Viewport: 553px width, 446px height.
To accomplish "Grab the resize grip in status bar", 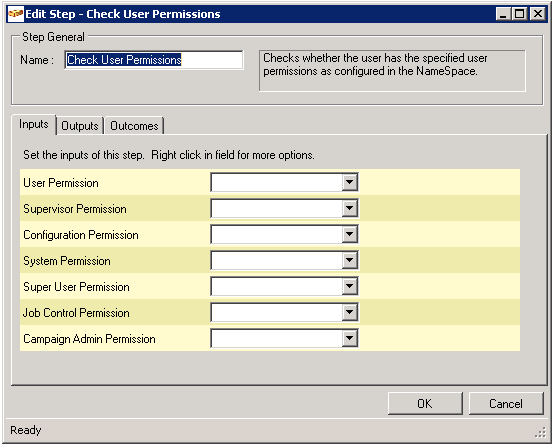I will pos(540,433).
